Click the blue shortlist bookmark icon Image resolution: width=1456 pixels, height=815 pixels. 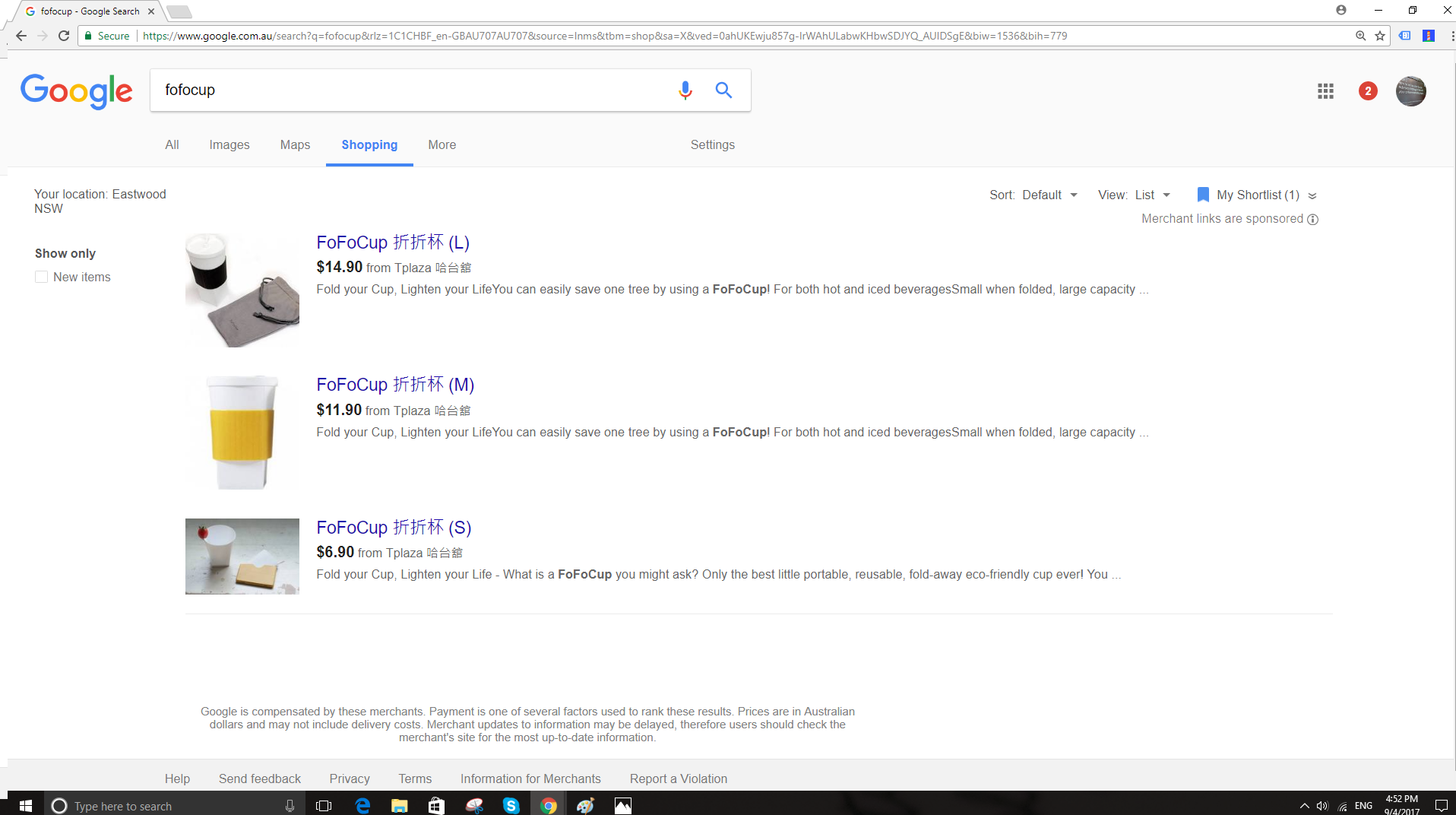point(1203,195)
